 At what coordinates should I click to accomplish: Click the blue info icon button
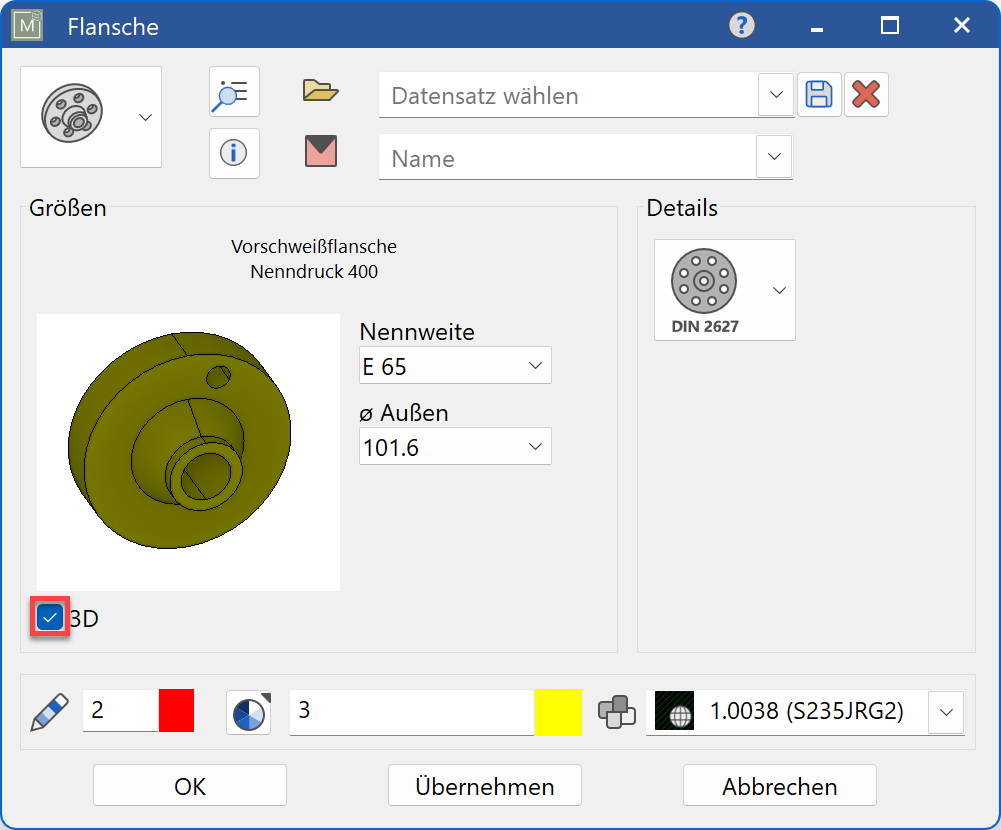point(234,153)
